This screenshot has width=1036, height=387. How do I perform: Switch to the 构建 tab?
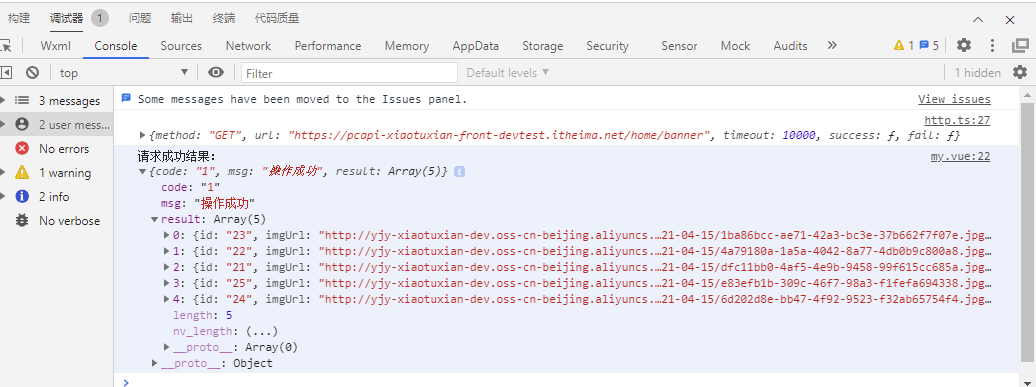[18, 18]
